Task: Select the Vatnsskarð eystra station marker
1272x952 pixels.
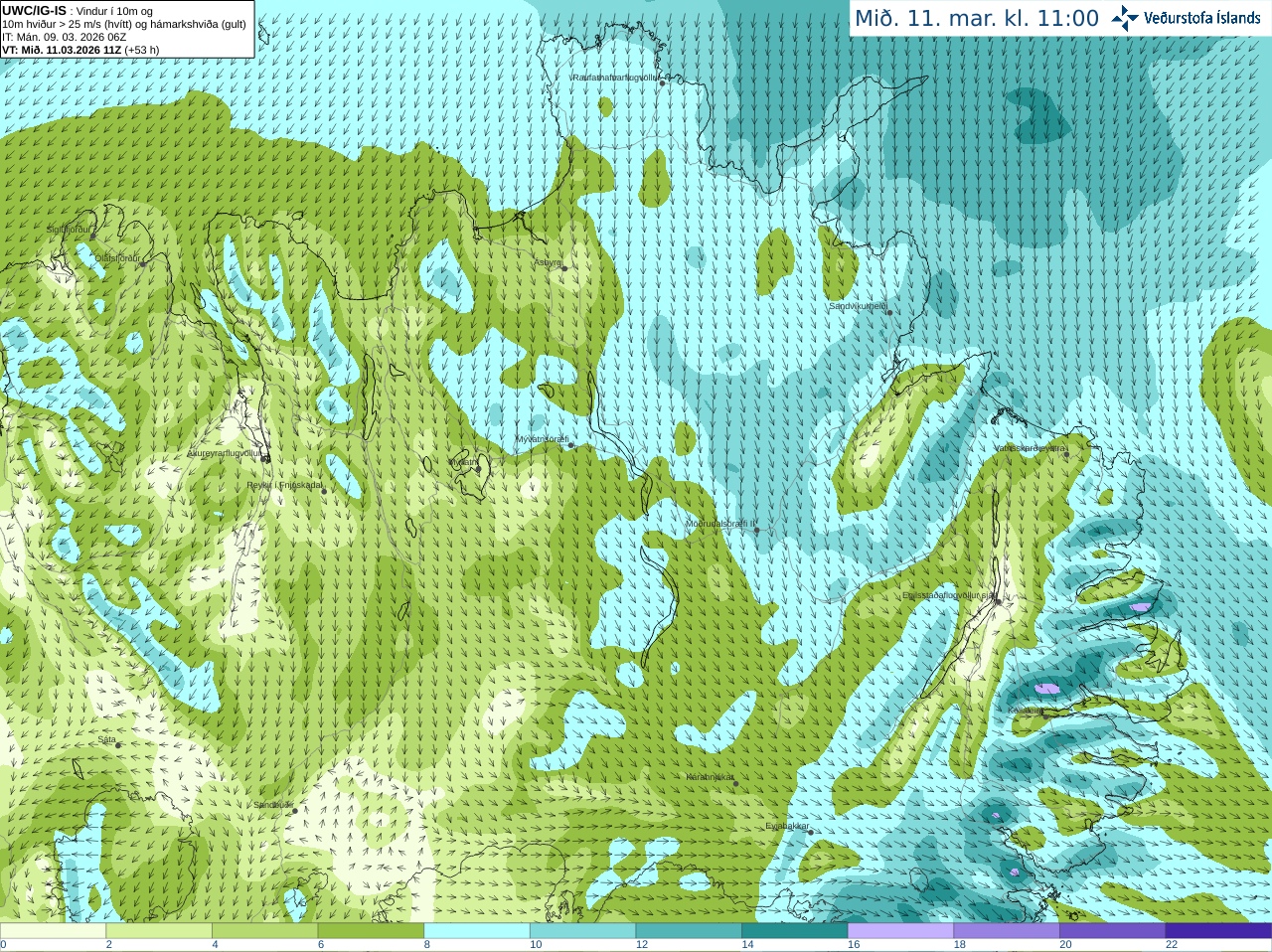Action: [1066, 454]
